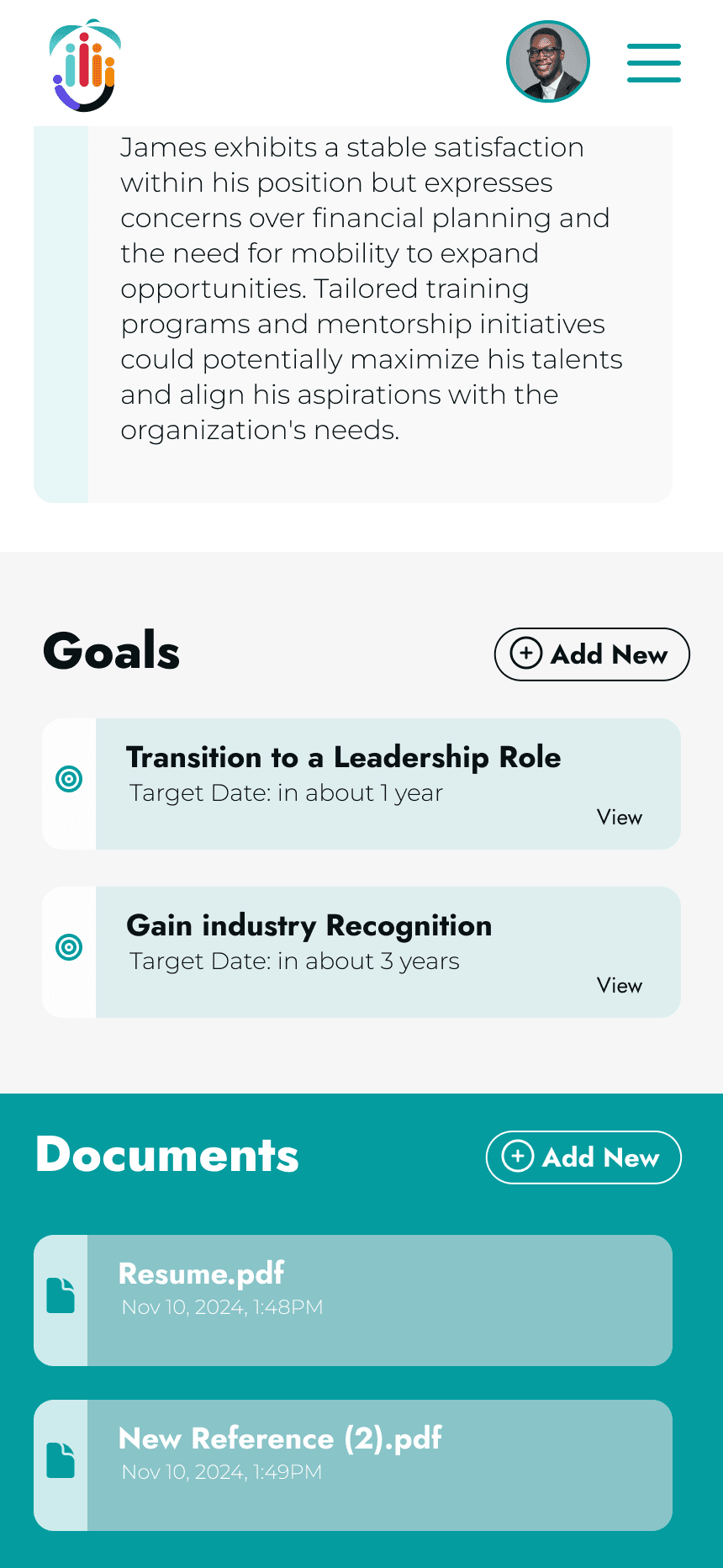723x1568 pixels.
Task: Click the Documents section heading
Action: pos(167,1155)
